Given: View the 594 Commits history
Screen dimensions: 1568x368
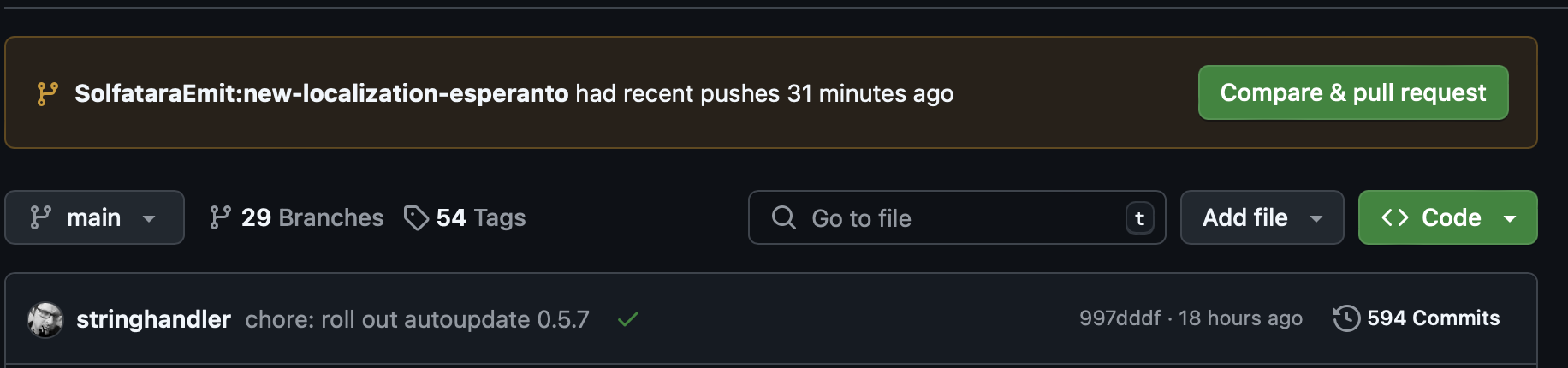Looking at the screenshot, I should pos(1417,318).
